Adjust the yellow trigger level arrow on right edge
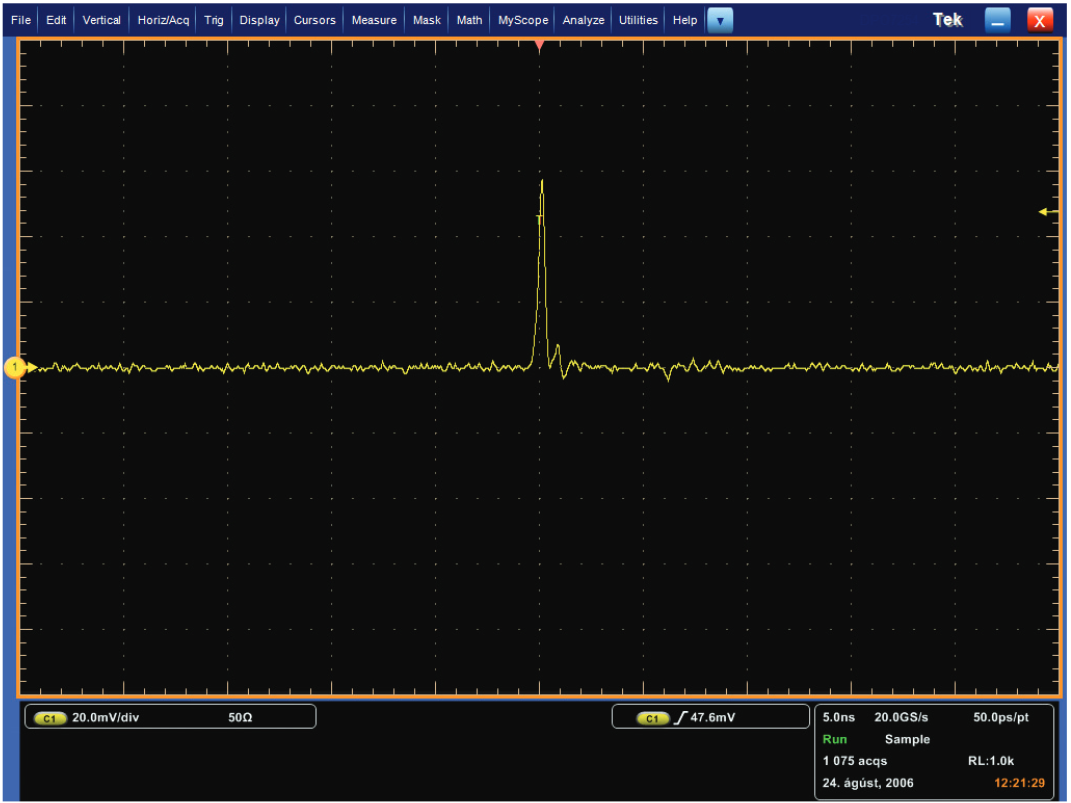This screenshot has width=1071, height=803. click(1046, 211)
